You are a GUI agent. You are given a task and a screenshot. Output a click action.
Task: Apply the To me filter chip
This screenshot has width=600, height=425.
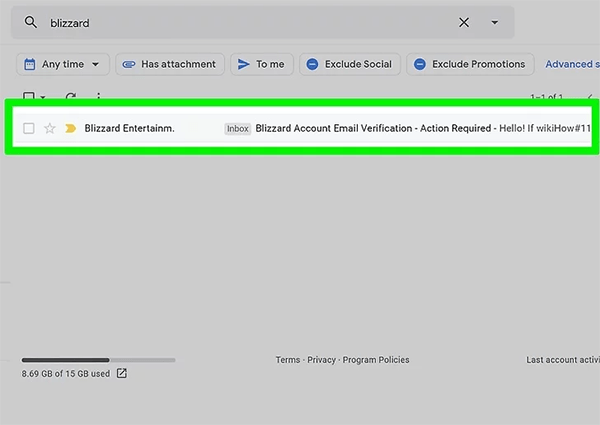click(x=262, y=64)
